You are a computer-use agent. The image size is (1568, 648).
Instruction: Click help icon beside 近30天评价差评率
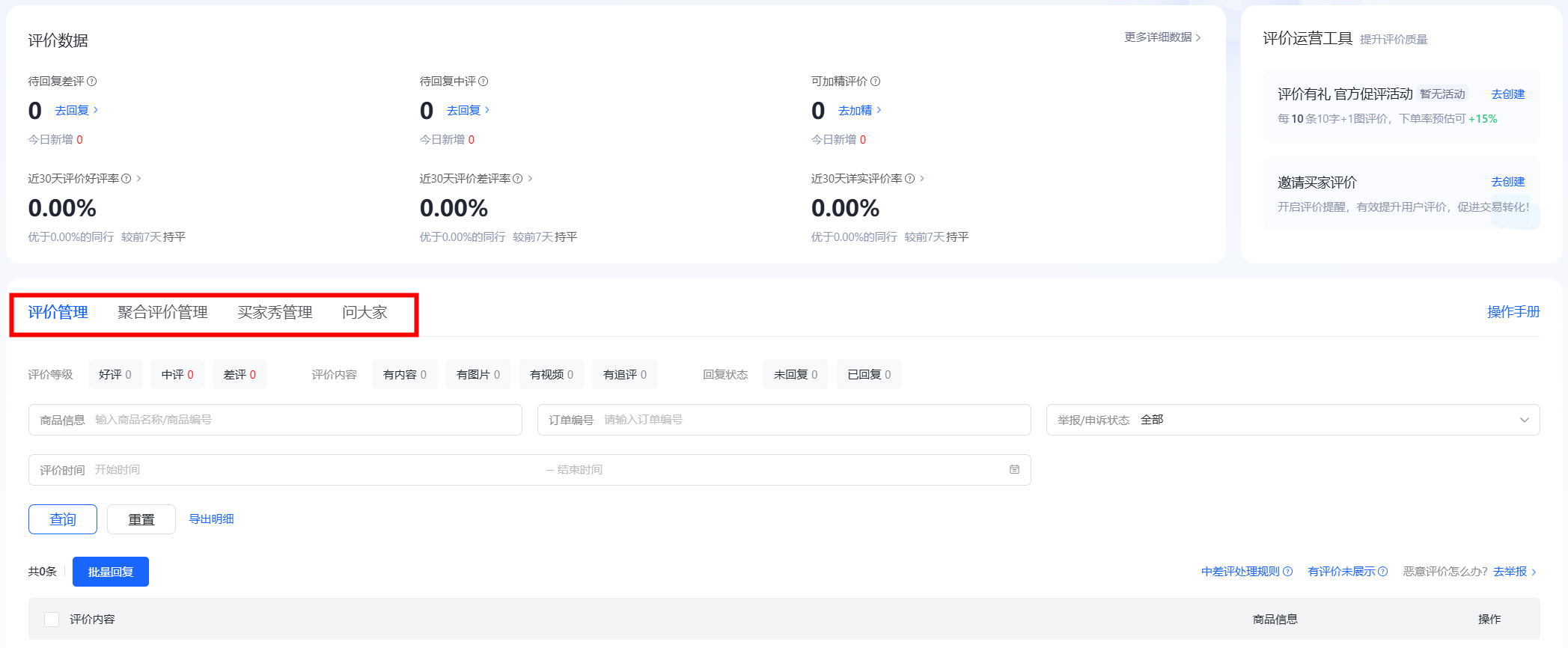pos(518,179)
